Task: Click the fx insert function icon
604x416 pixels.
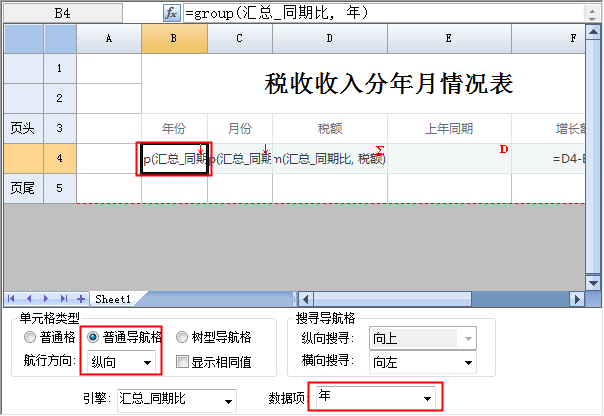Action: (x=171, y=12)
